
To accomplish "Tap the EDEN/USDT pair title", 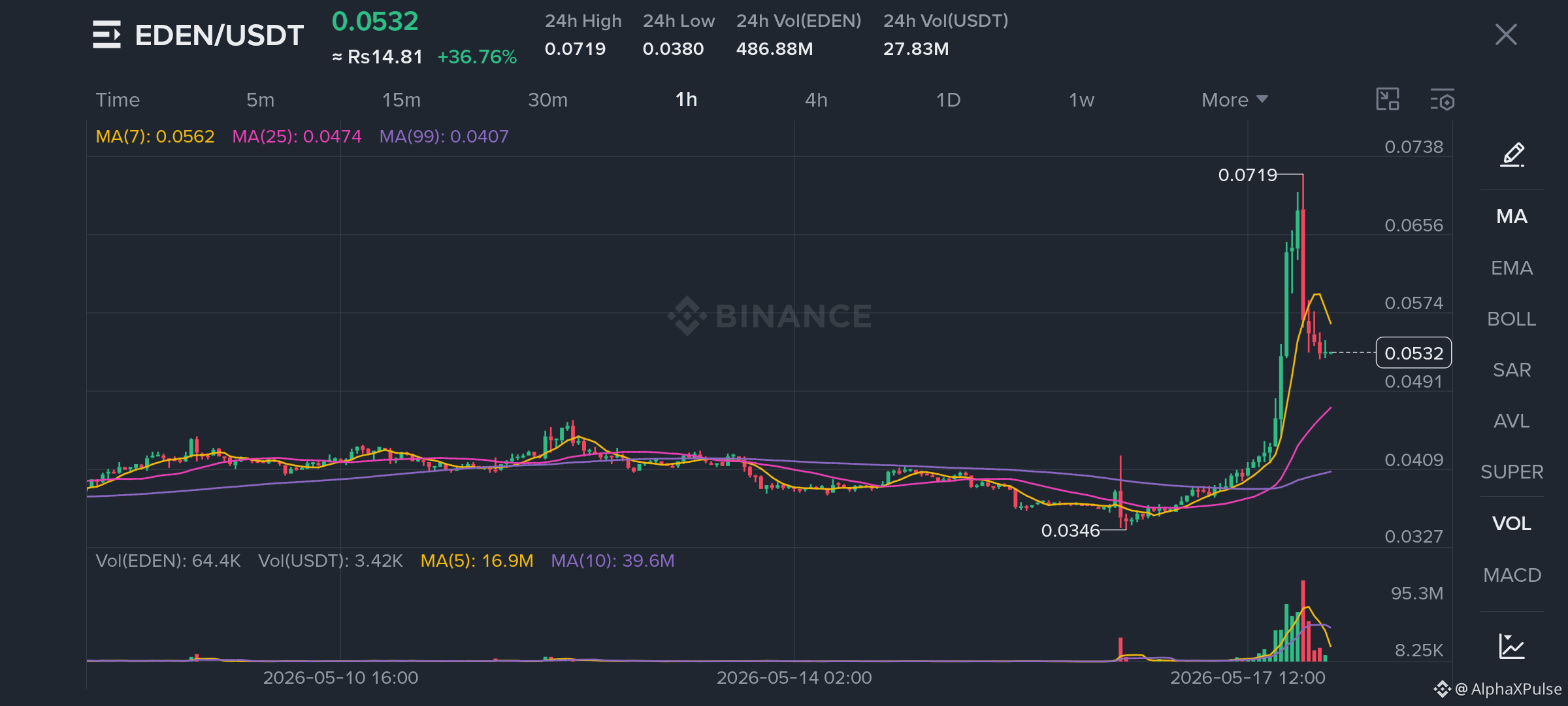I will (x=219, y=35).
